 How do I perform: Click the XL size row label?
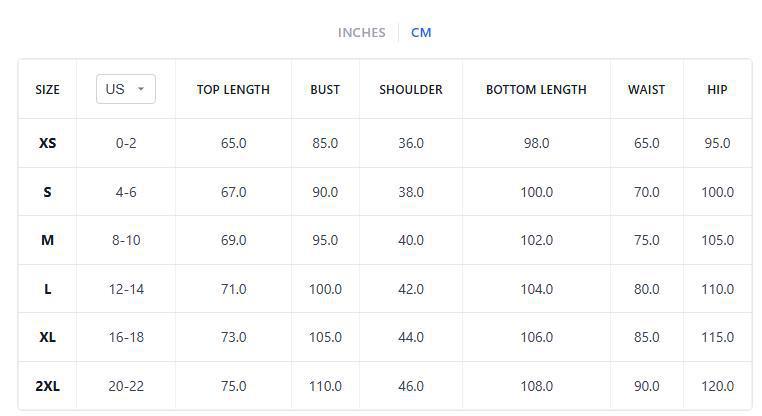[47, 337]
